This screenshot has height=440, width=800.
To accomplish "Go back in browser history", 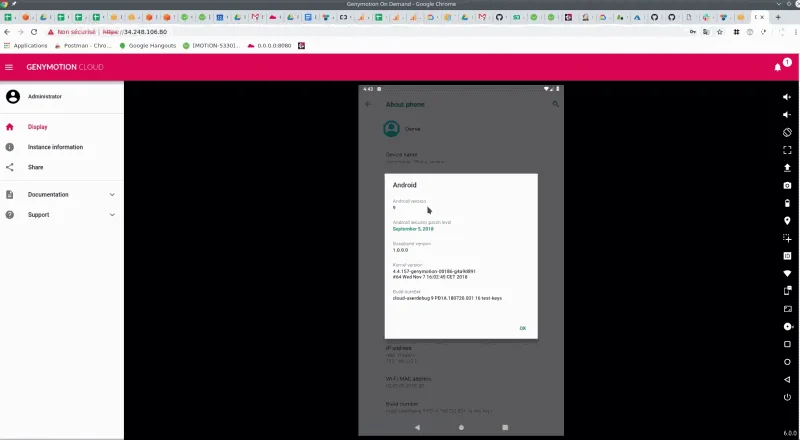I will point(7,32).
